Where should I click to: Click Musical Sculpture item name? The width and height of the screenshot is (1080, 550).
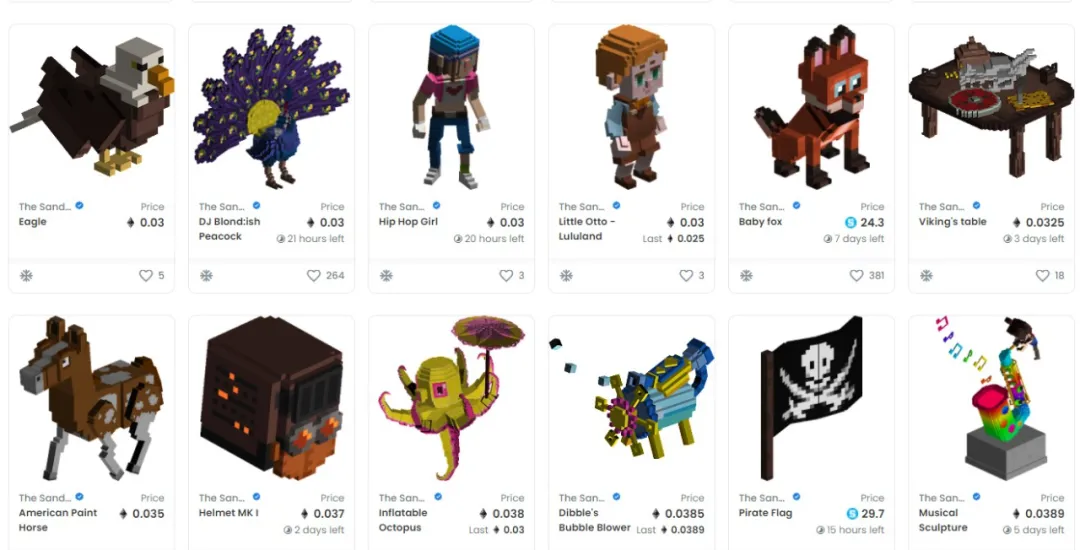click(943, 520)
